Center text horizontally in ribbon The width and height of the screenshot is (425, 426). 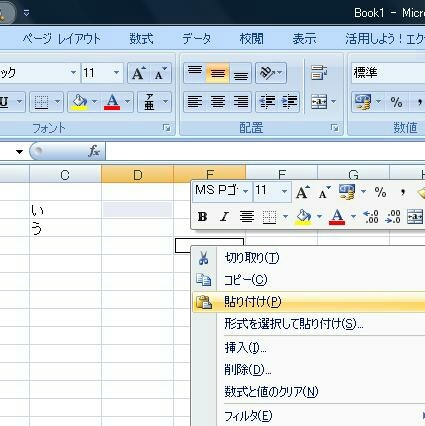218,102
